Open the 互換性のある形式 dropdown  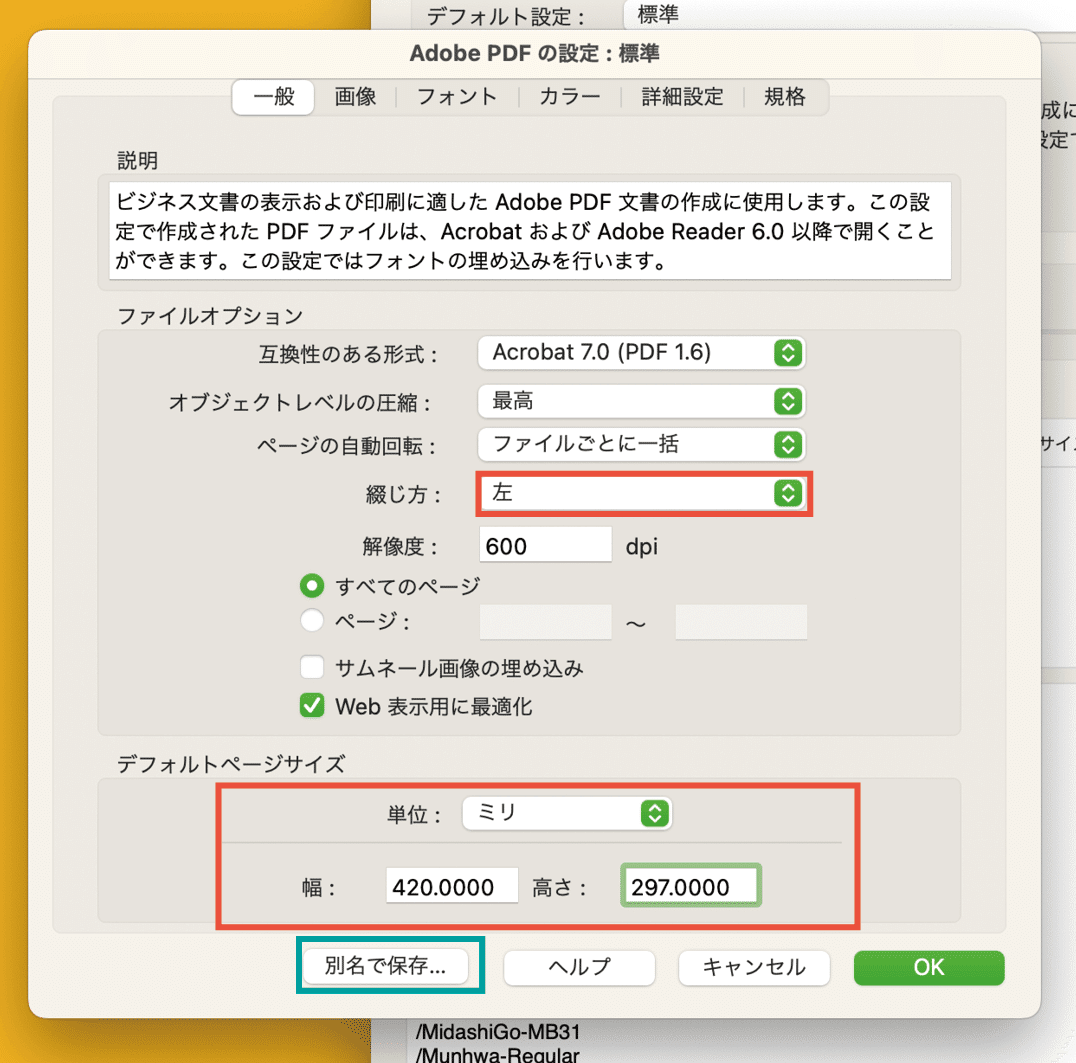coord(641,353)
